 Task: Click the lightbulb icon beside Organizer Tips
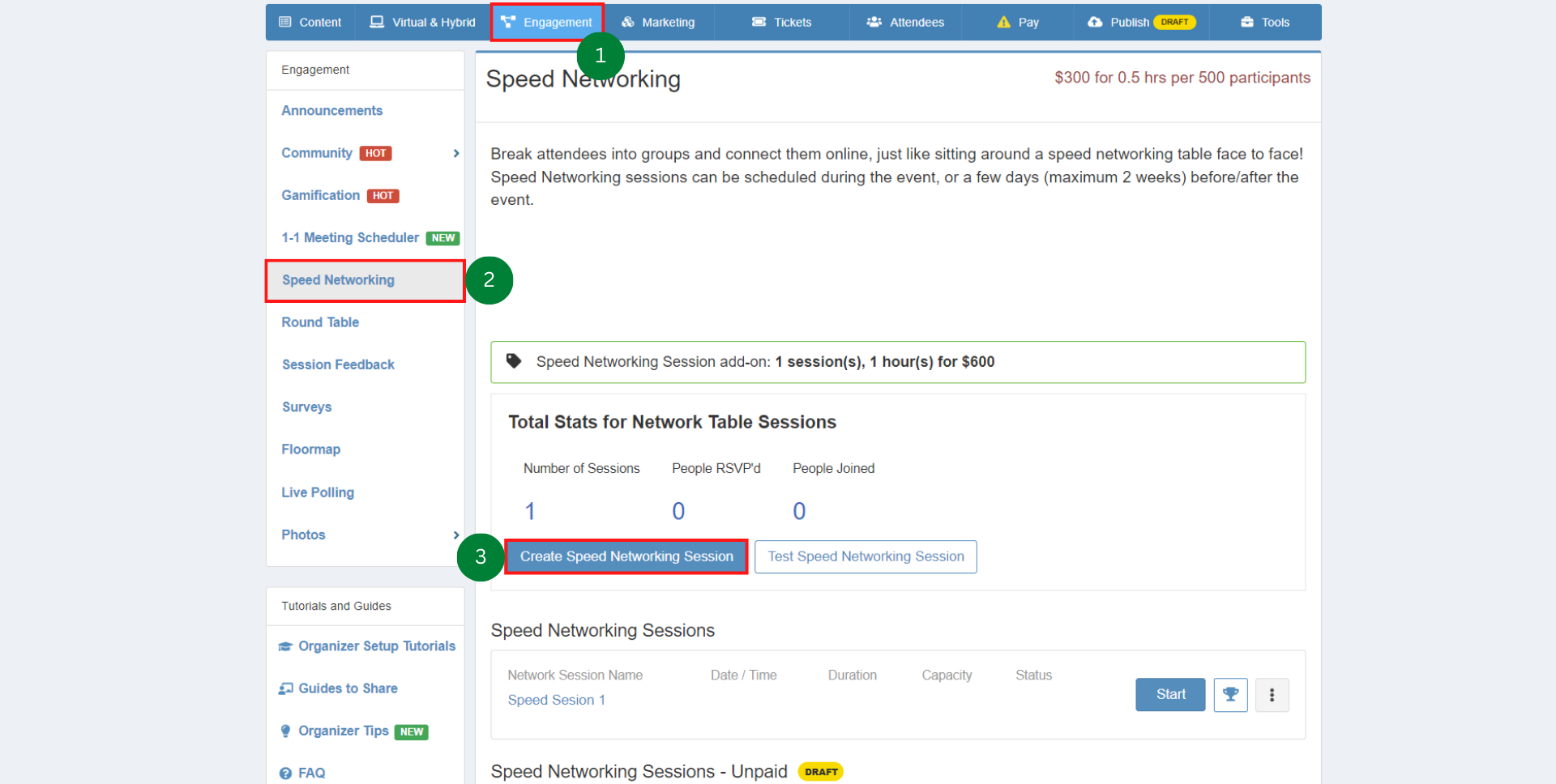(285, 731)
